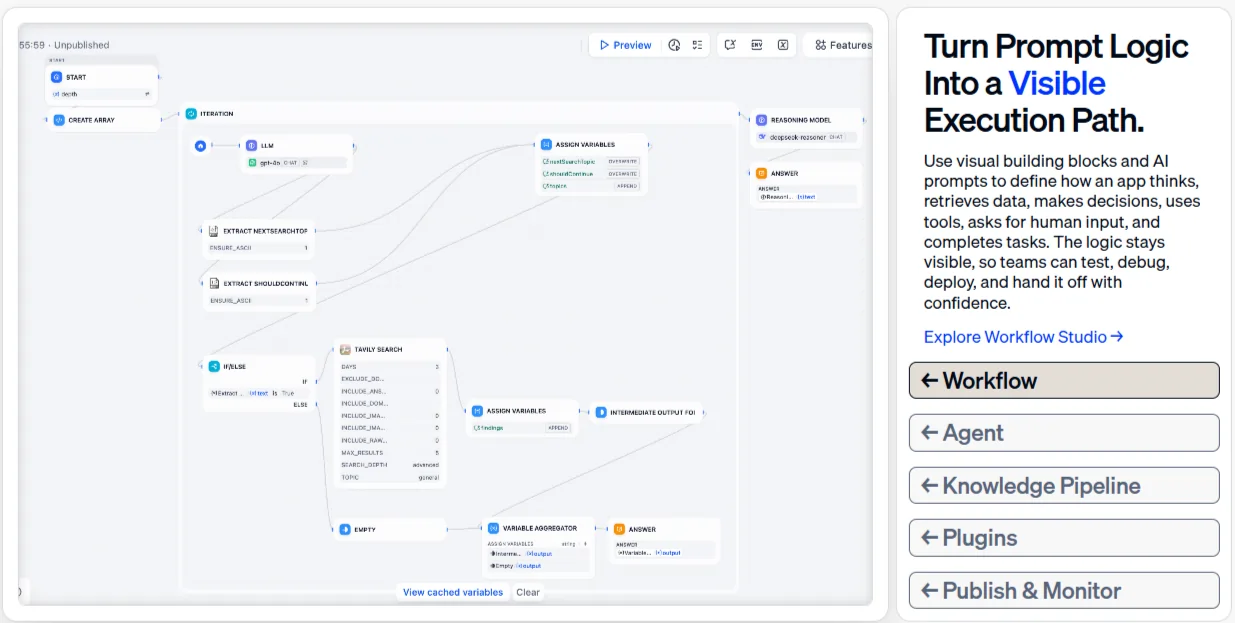This screenshot has width=1235, height=623.
Task: Select the Plugins tab
Action: (x=1064, y=538)
